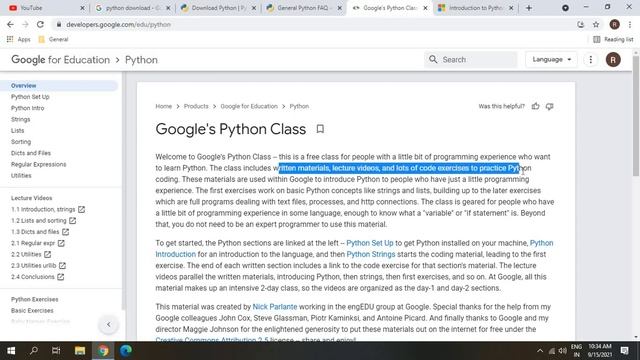This screenshot has width=640, height=360.
Task: Click Home in the breadcrumb
Action: coord(163,106)
